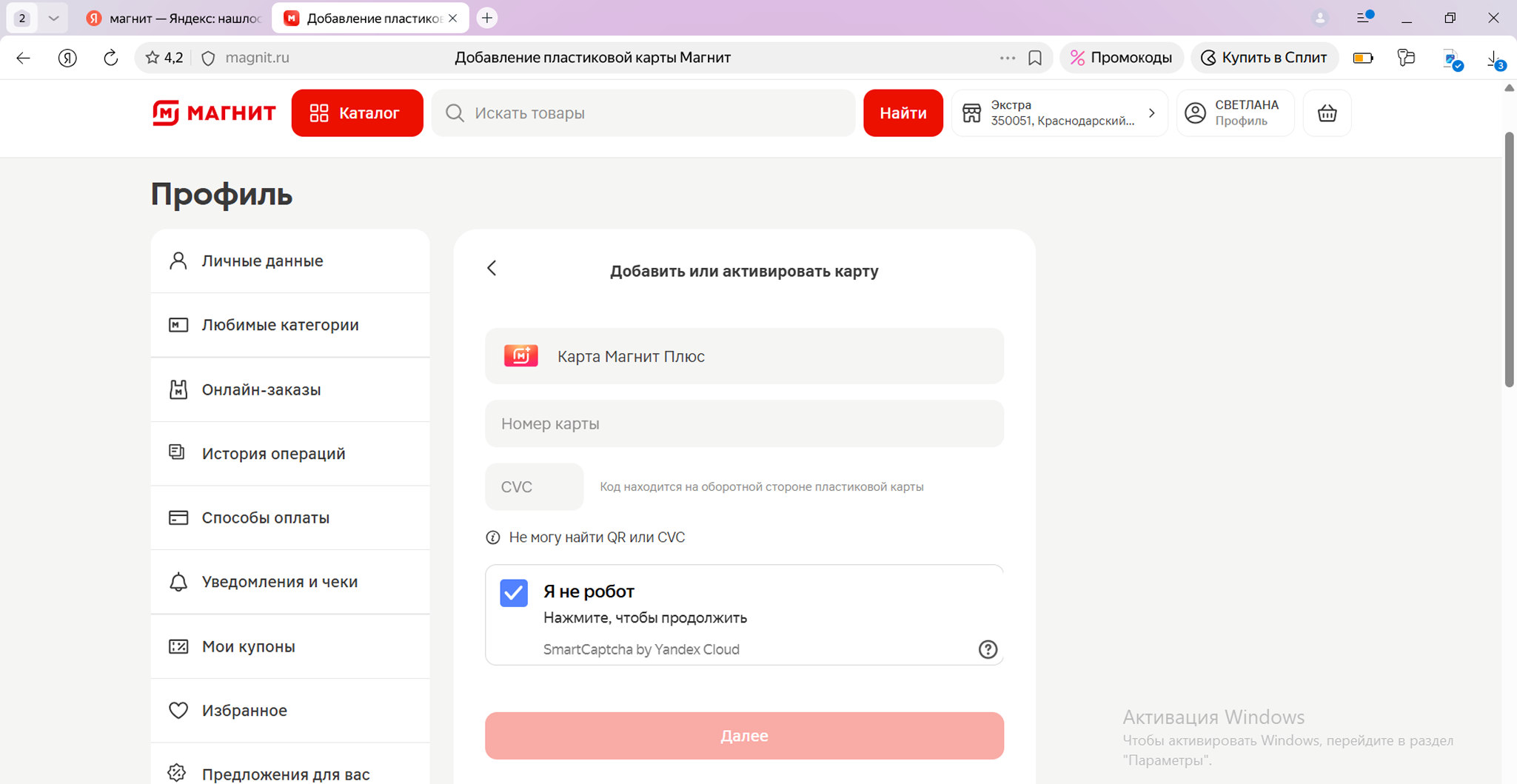The width and height of the screenshot is (1517, 784).
Task: Open the СВЕТЛАНА profile menu
Action: click(1235, 113)
